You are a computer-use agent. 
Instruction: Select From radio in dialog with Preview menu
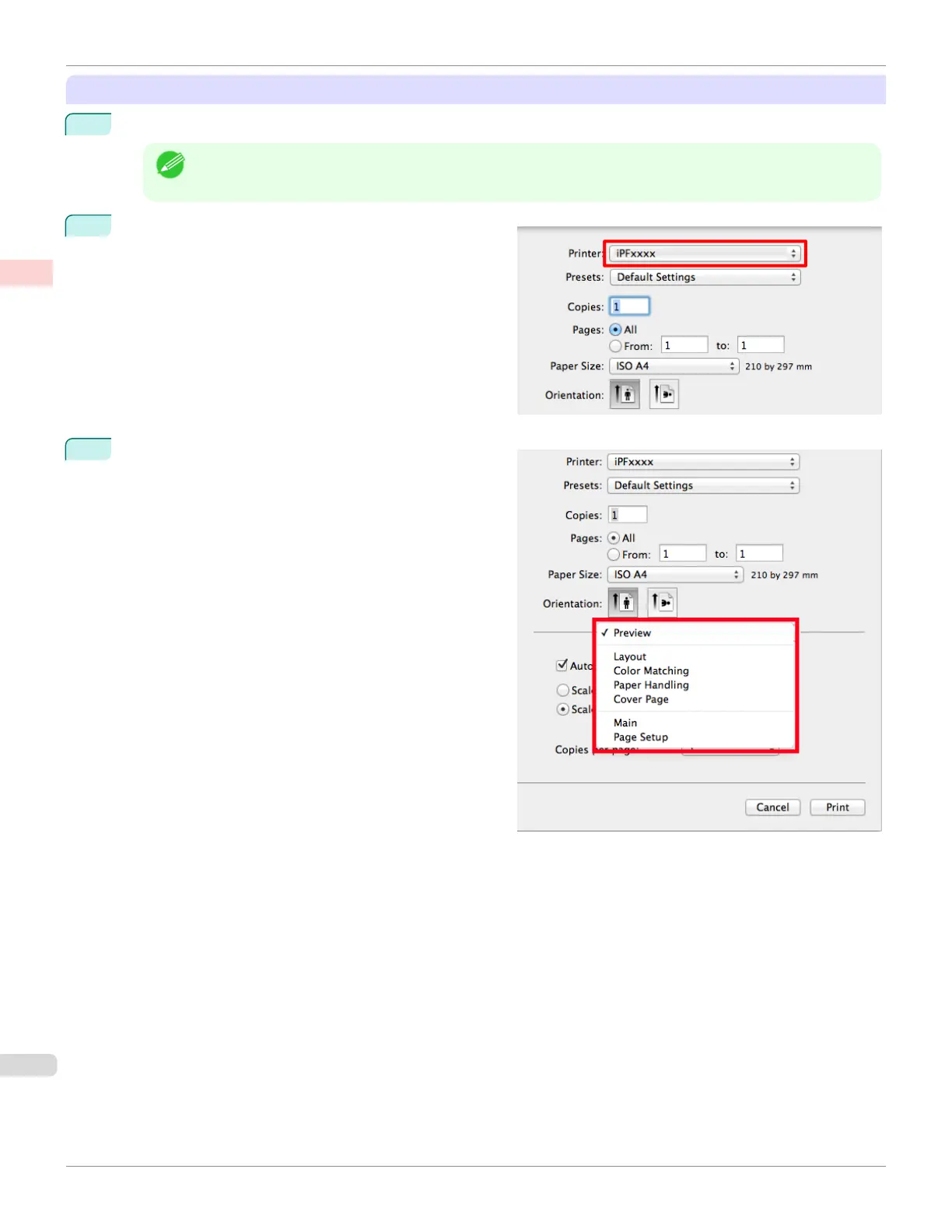pyautogui.click(x=614, y=555)
